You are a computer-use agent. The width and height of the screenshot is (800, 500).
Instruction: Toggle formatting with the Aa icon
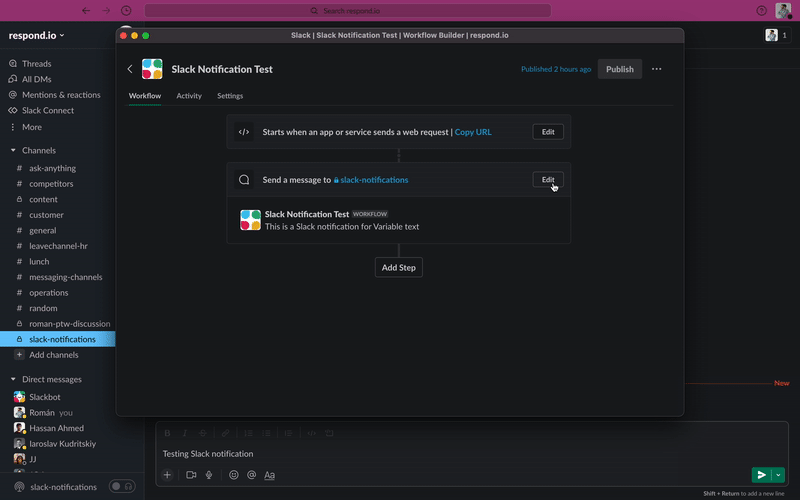tap(269, 475)
